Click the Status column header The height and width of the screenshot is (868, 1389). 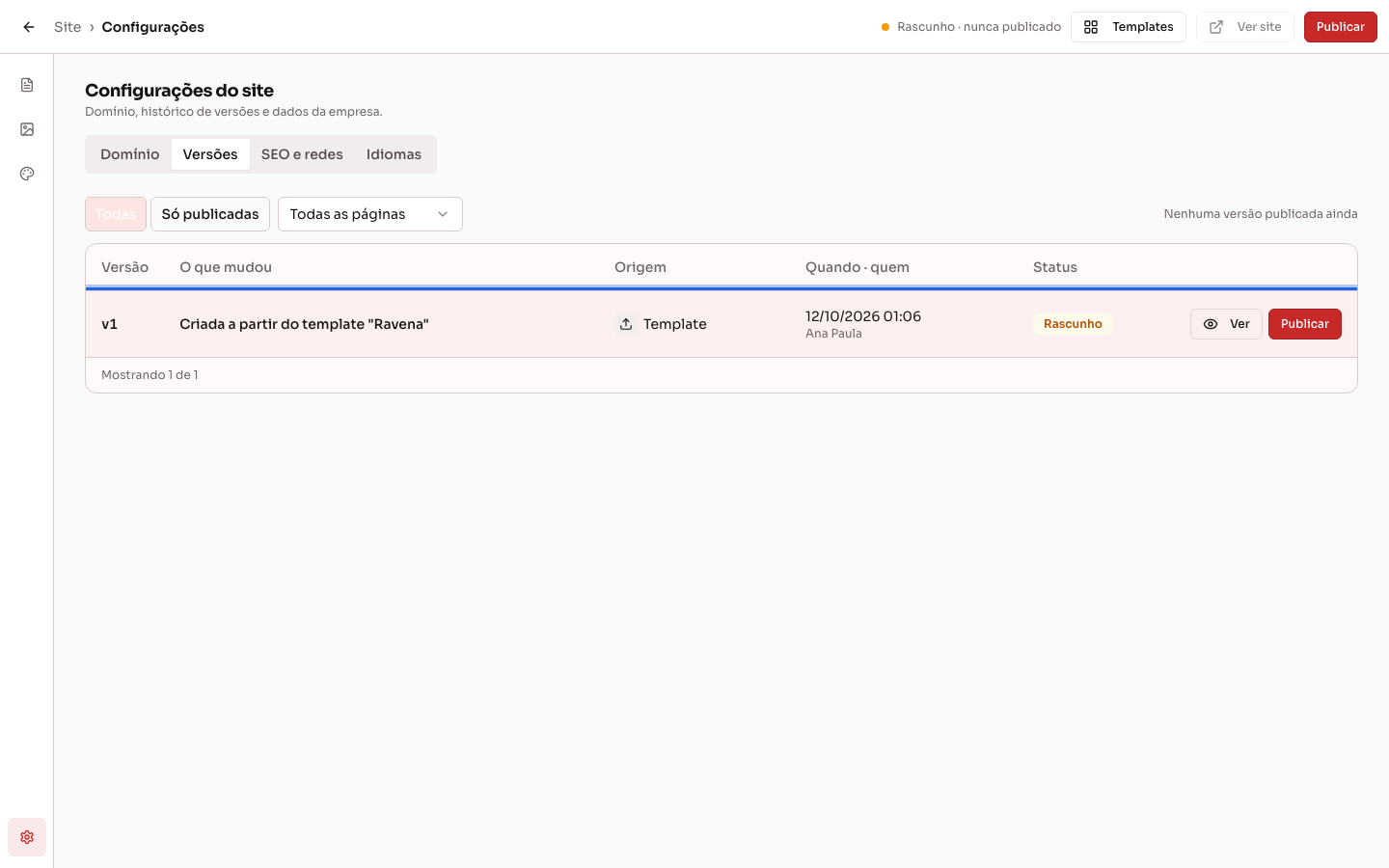[1055, 267]
